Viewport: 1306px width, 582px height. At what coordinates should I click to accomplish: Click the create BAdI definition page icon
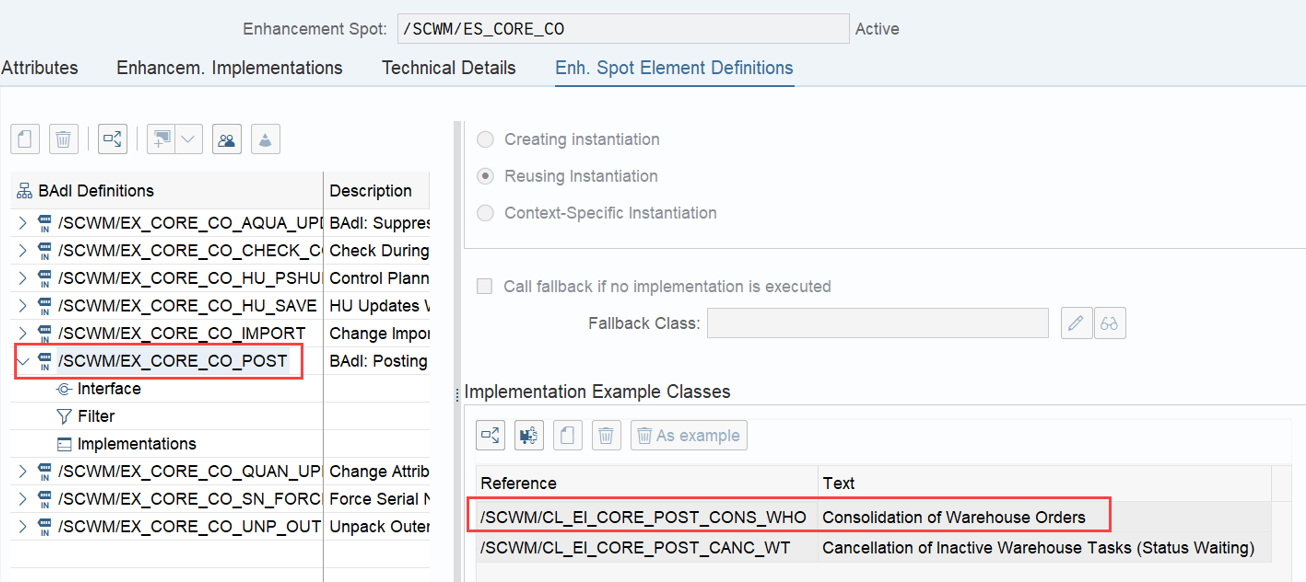tap(25, 140)
